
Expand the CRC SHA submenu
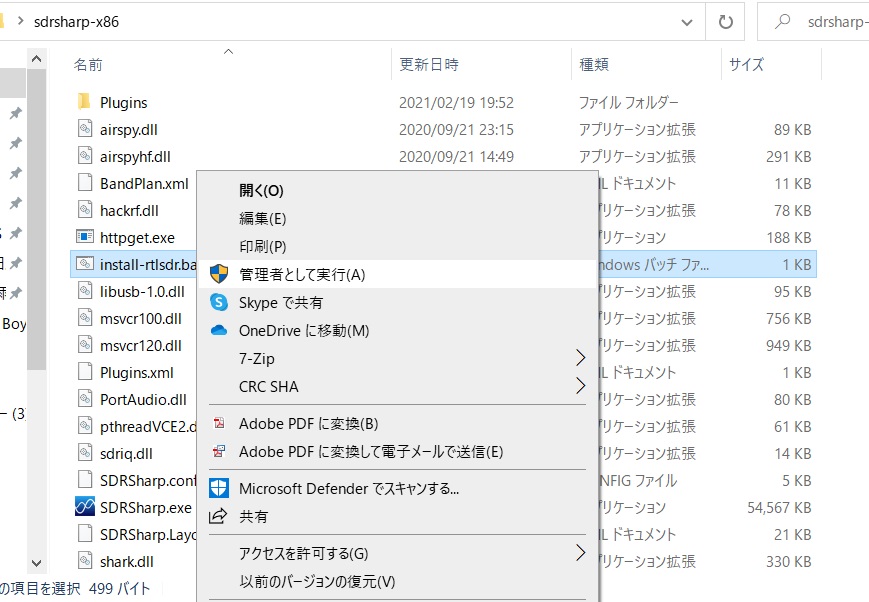click(x=580, y=386)
